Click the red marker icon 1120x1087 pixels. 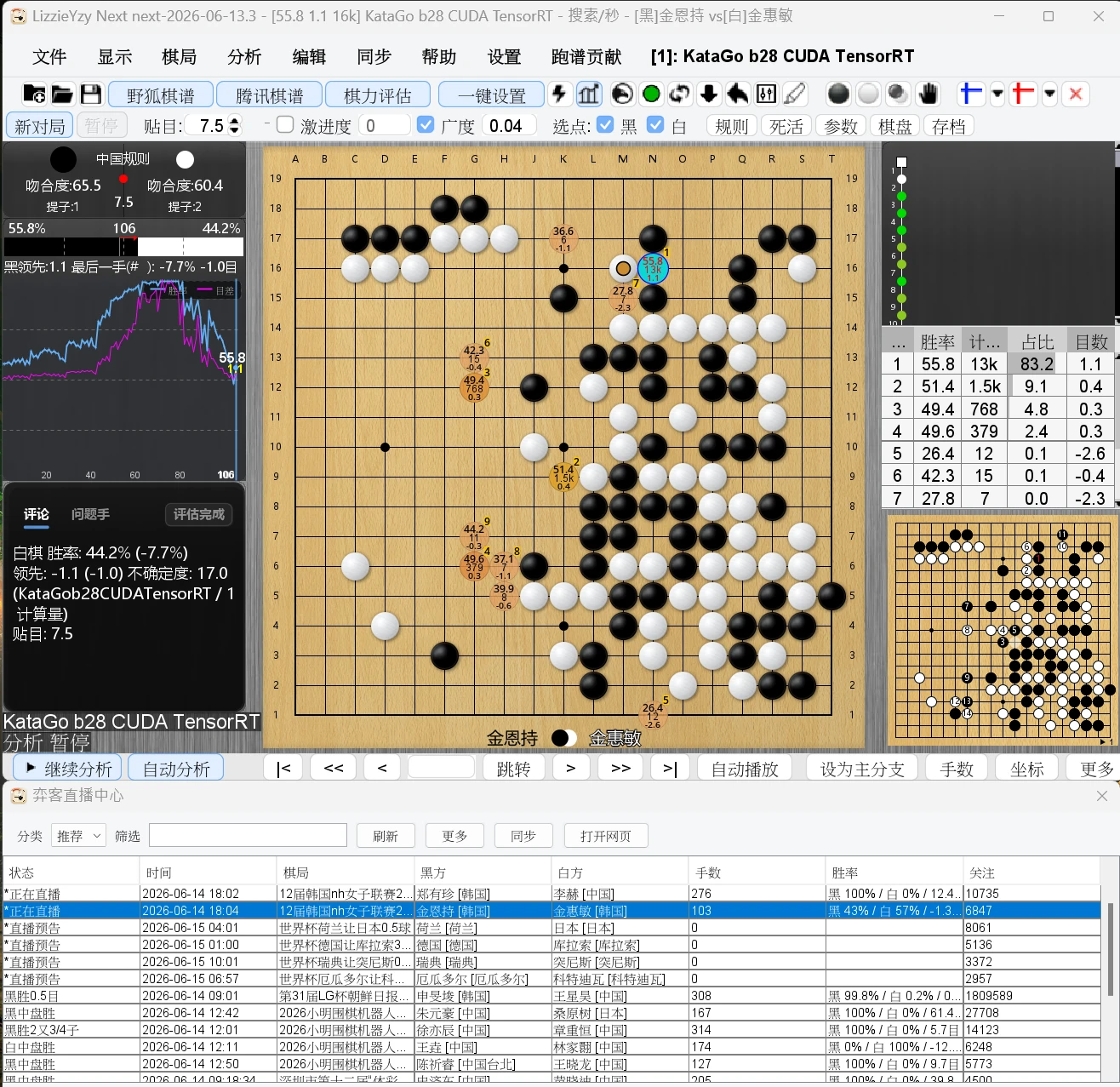1023,94
